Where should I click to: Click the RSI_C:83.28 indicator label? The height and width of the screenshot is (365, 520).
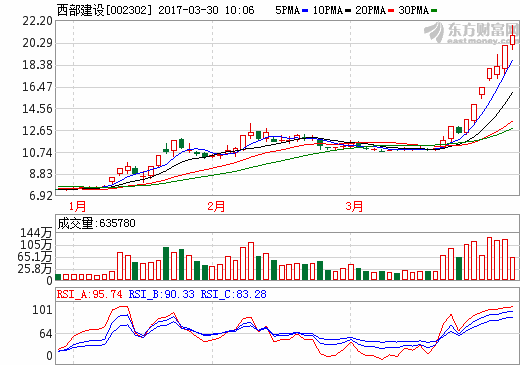tap(233, 294)
